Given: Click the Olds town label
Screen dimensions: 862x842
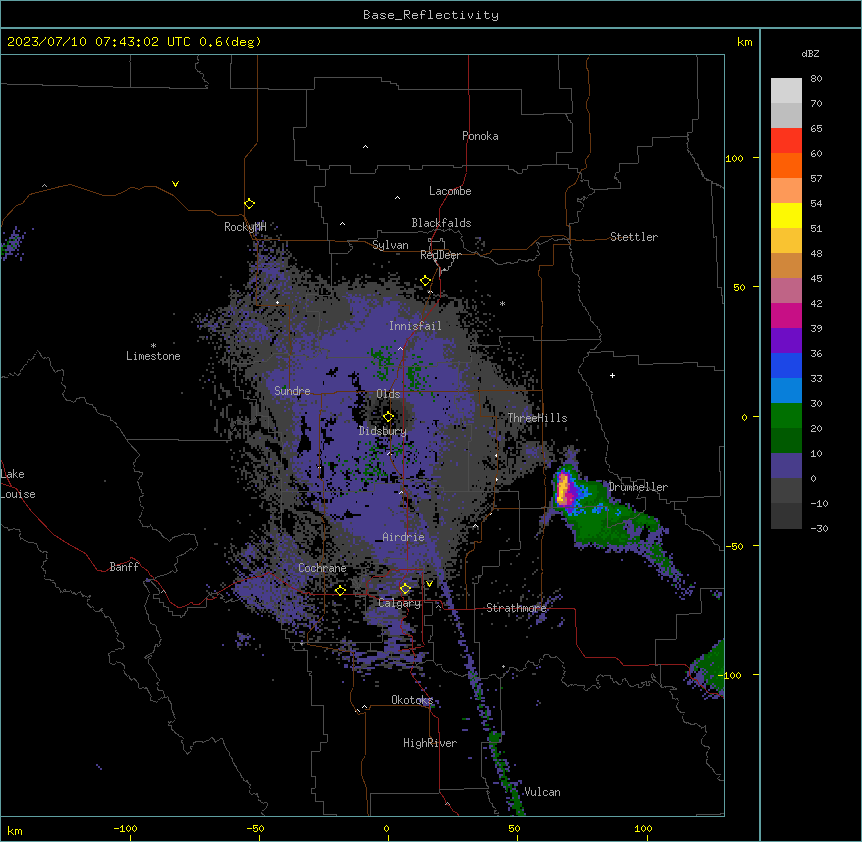Looking at the screenshot, I should point(388,394).
